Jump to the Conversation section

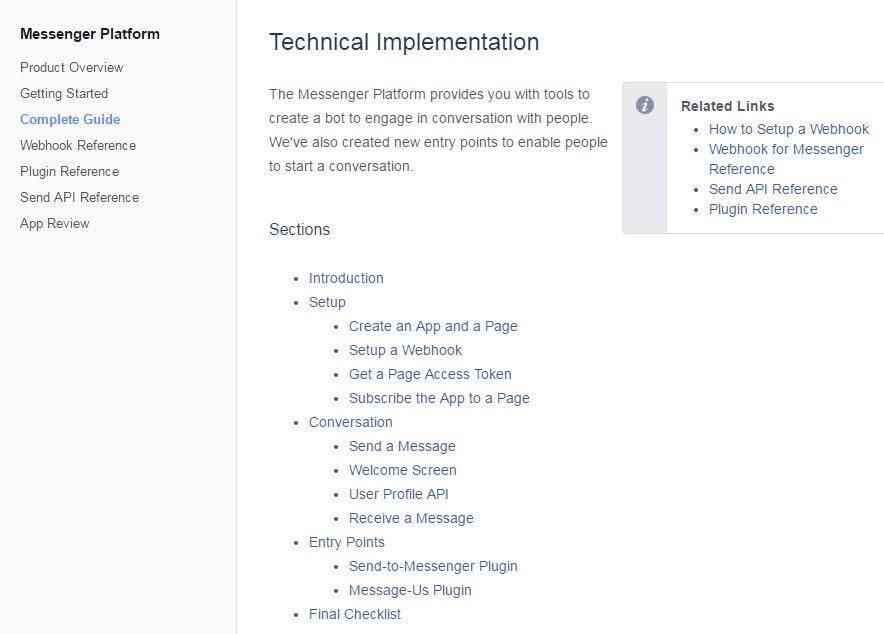[x=351, y=422]
